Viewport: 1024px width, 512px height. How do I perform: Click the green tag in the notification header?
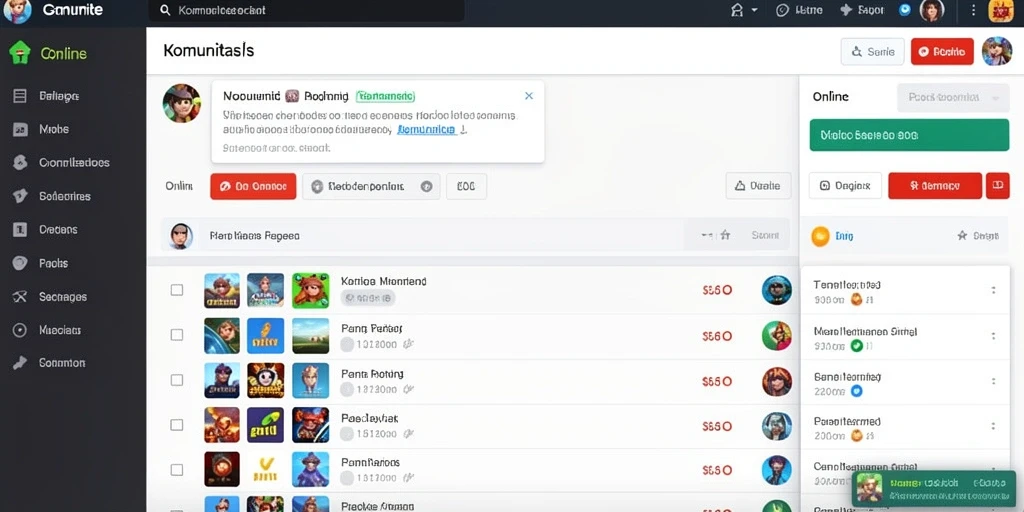tap(385, 96)
